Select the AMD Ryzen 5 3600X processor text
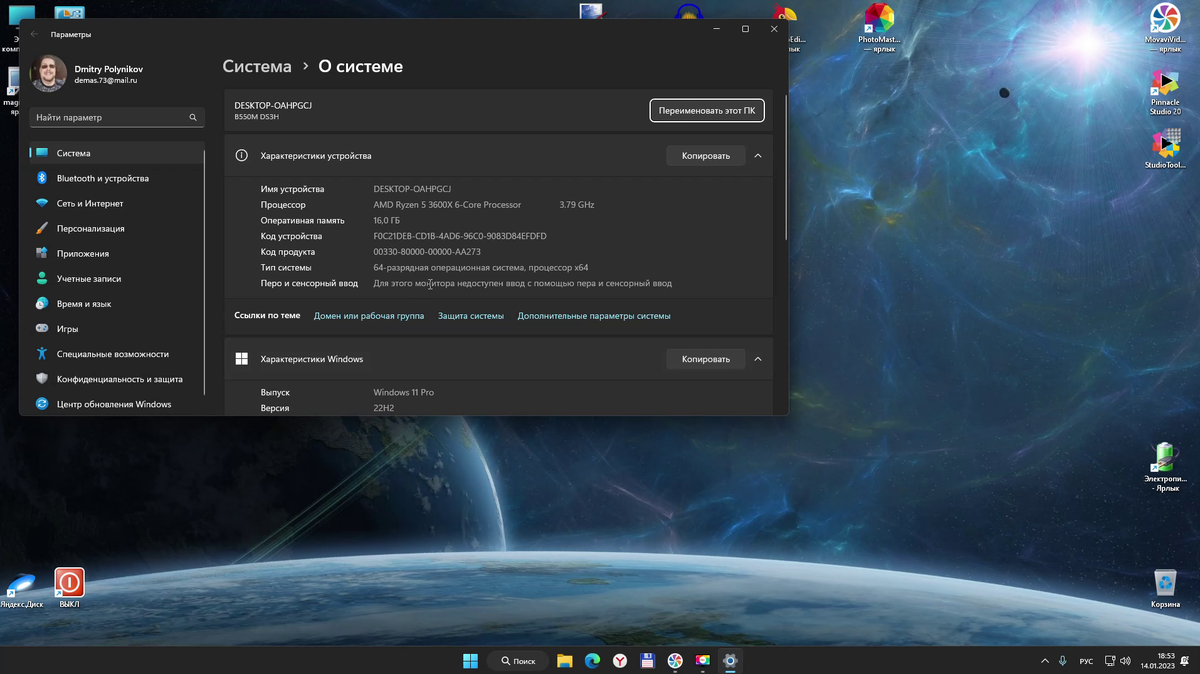This screenshot has height=674, width=1200. click(447, 205)
